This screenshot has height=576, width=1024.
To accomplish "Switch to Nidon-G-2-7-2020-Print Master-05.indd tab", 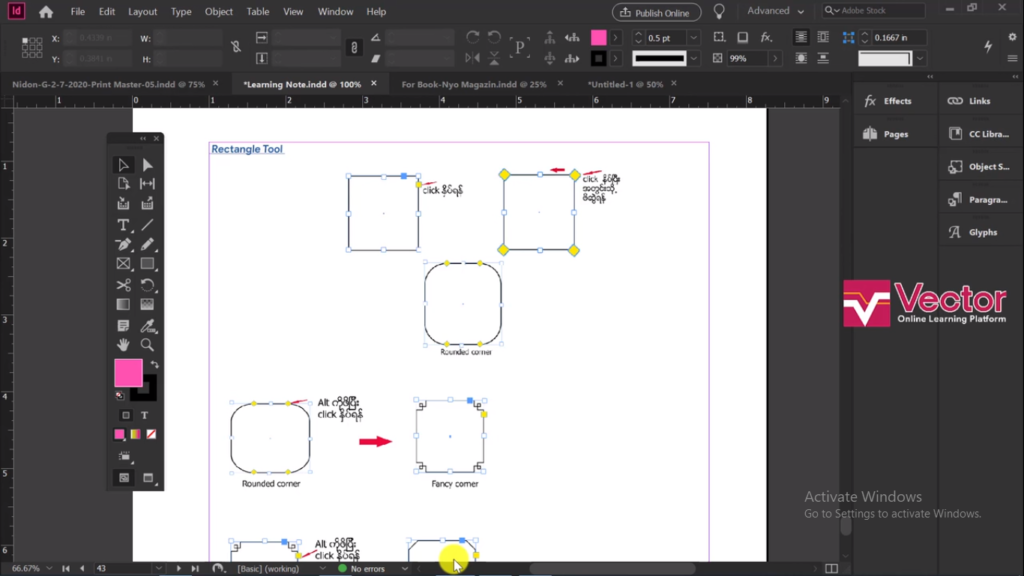I will (108, 84).
